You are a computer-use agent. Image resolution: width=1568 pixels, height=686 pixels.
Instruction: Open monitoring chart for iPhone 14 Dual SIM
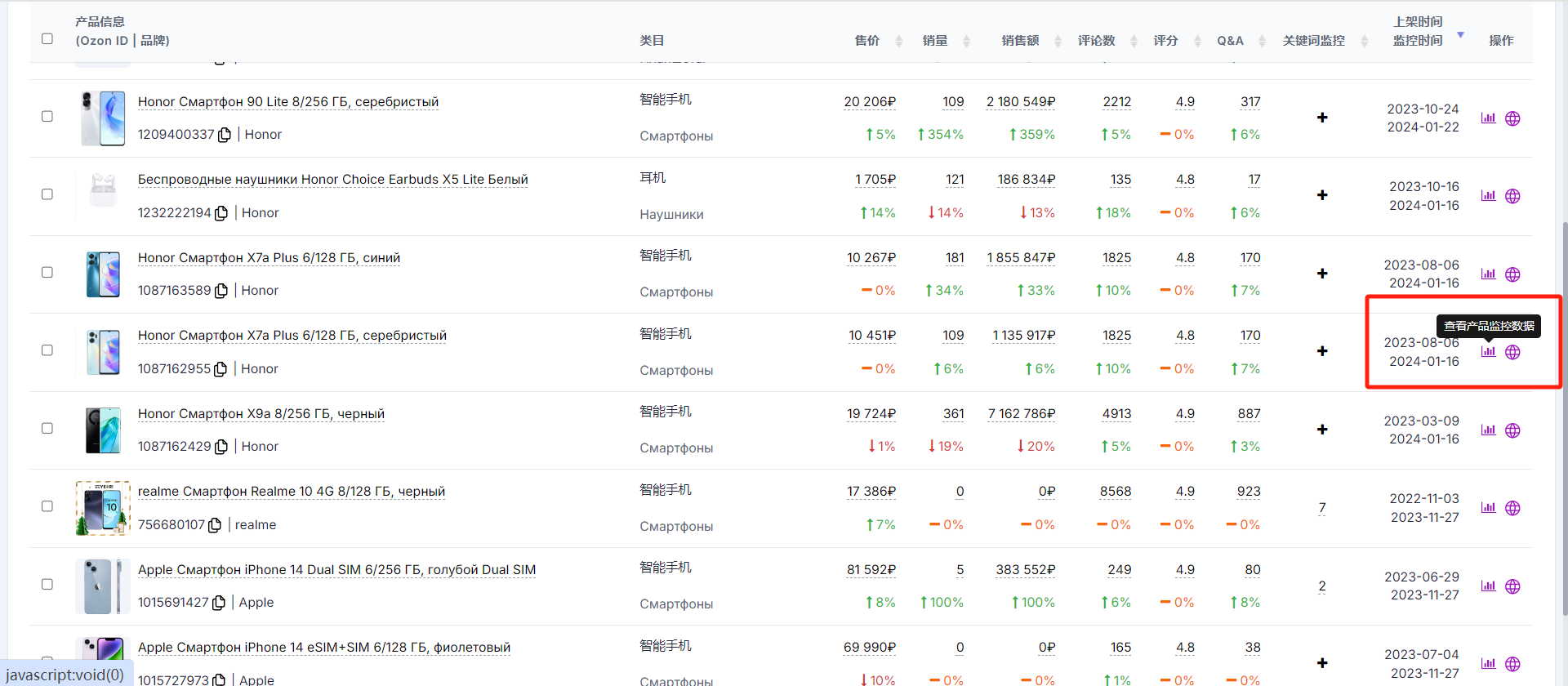[x=1488, y=586]
